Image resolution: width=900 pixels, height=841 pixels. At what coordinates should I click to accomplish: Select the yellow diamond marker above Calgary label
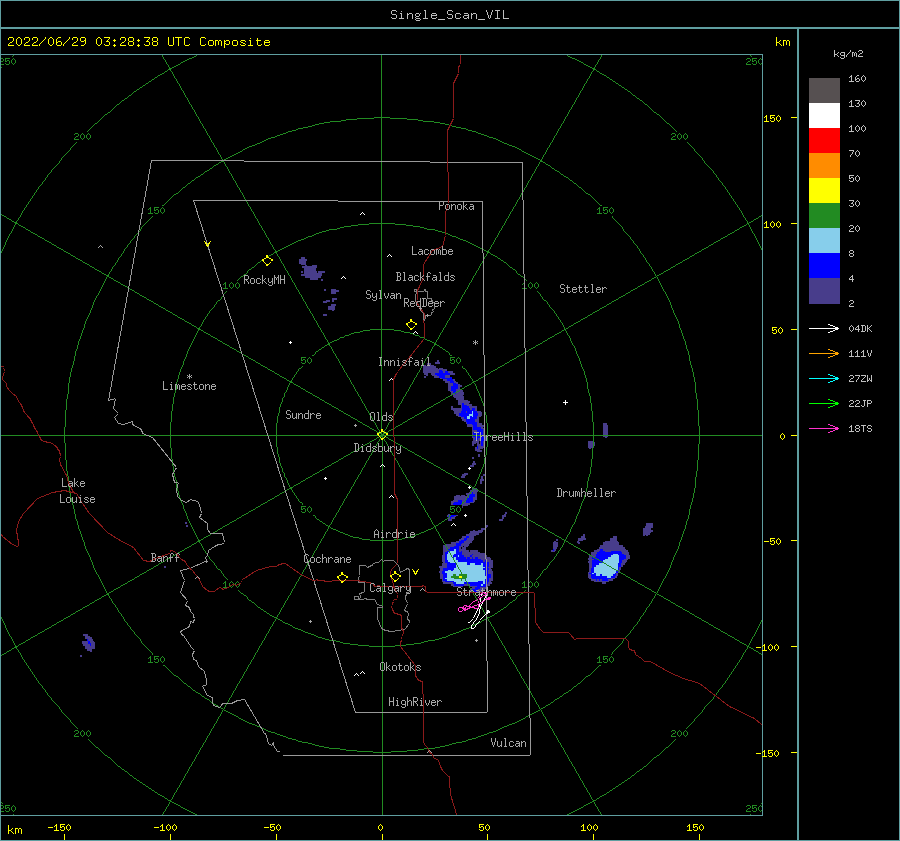point(395,576)
